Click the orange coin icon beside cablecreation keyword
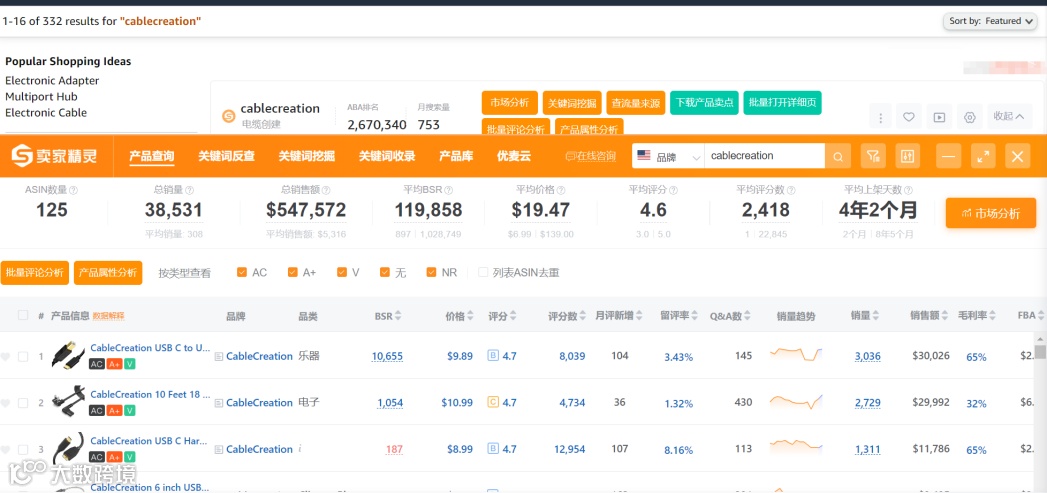 point(228,116)
